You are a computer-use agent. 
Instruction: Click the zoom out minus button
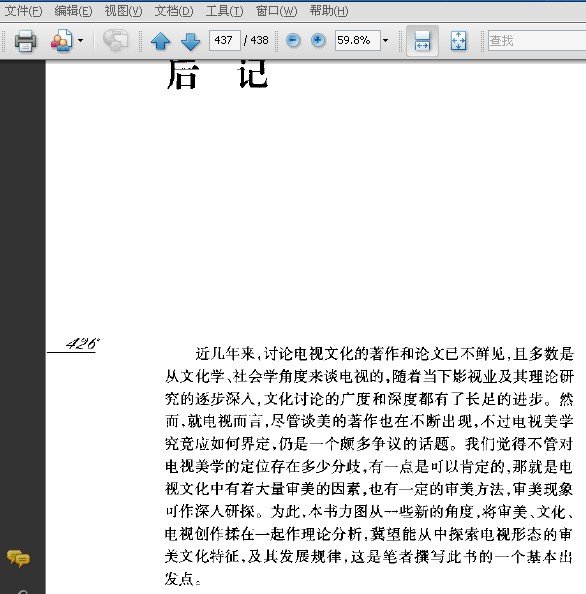[293, 40]
